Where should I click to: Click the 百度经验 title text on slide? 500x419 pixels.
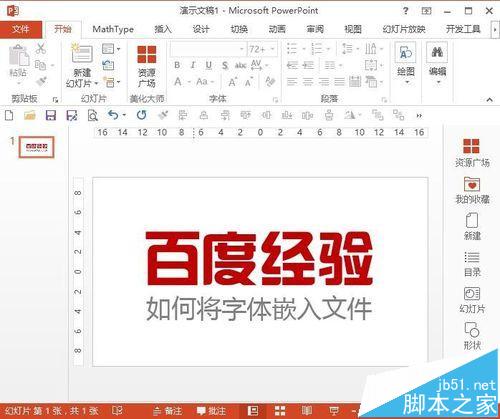[259, 259]
